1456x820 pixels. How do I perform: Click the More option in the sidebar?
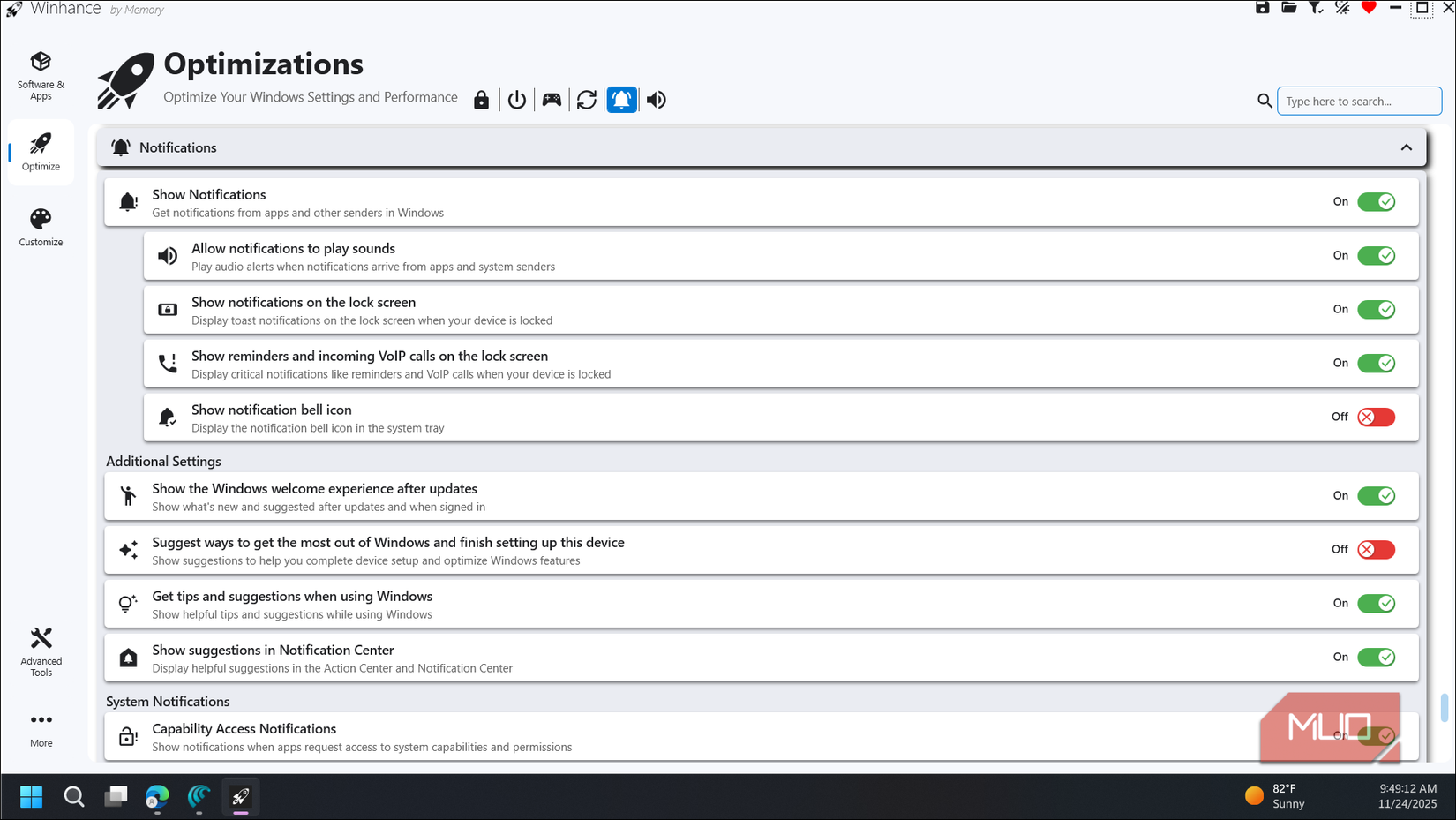pos(41,728)
